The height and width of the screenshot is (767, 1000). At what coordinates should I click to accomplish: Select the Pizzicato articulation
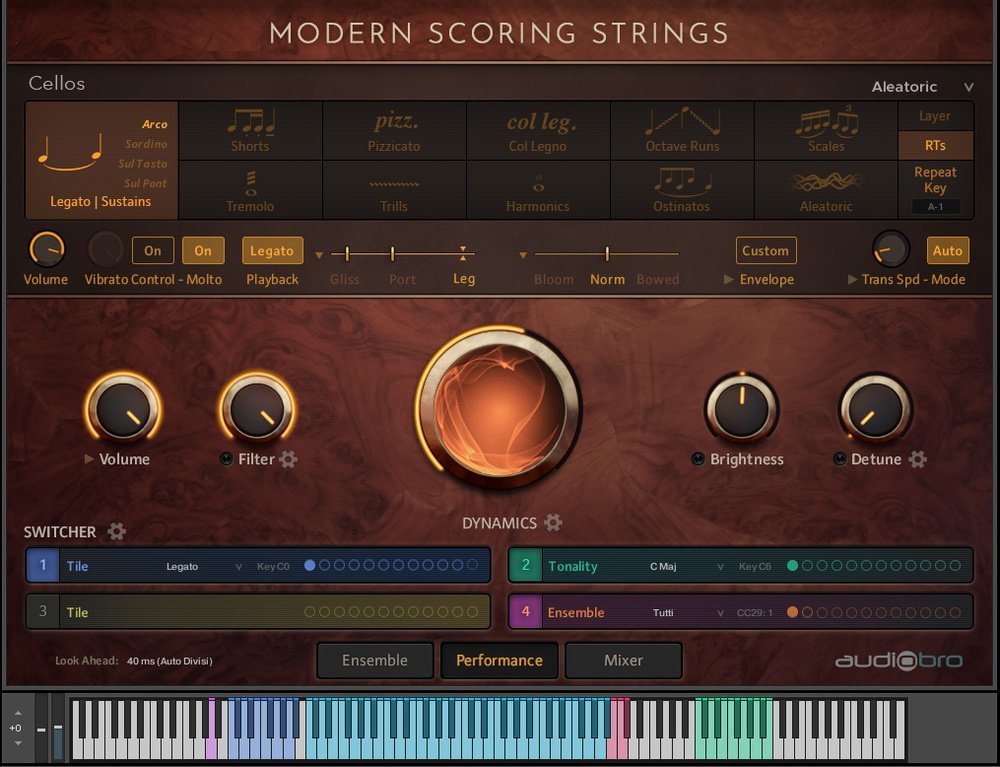tap(394, 131)
